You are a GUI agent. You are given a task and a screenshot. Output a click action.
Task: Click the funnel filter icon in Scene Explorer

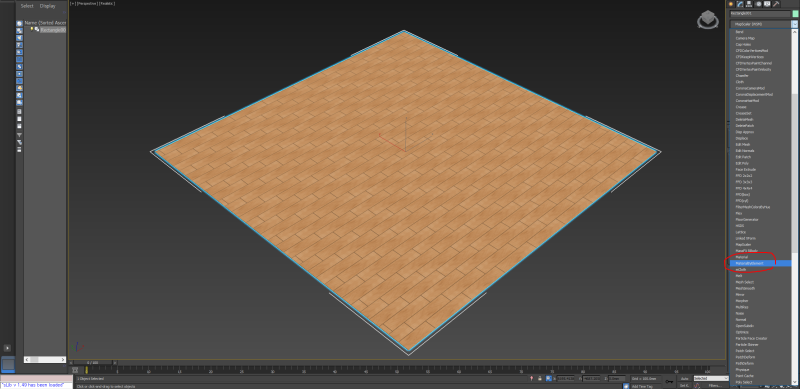(x=19, y=135)
